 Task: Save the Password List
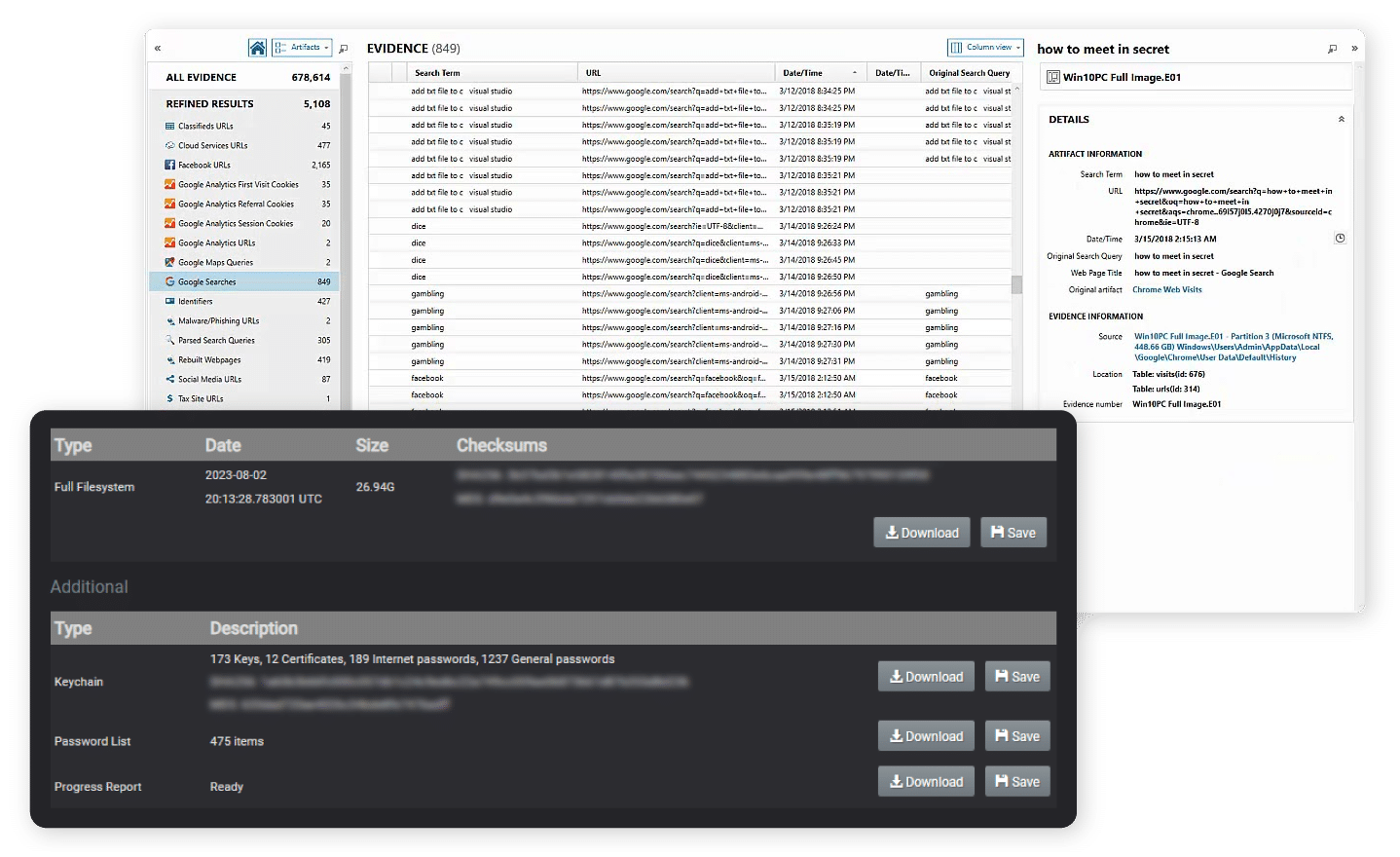(1017, 736)
